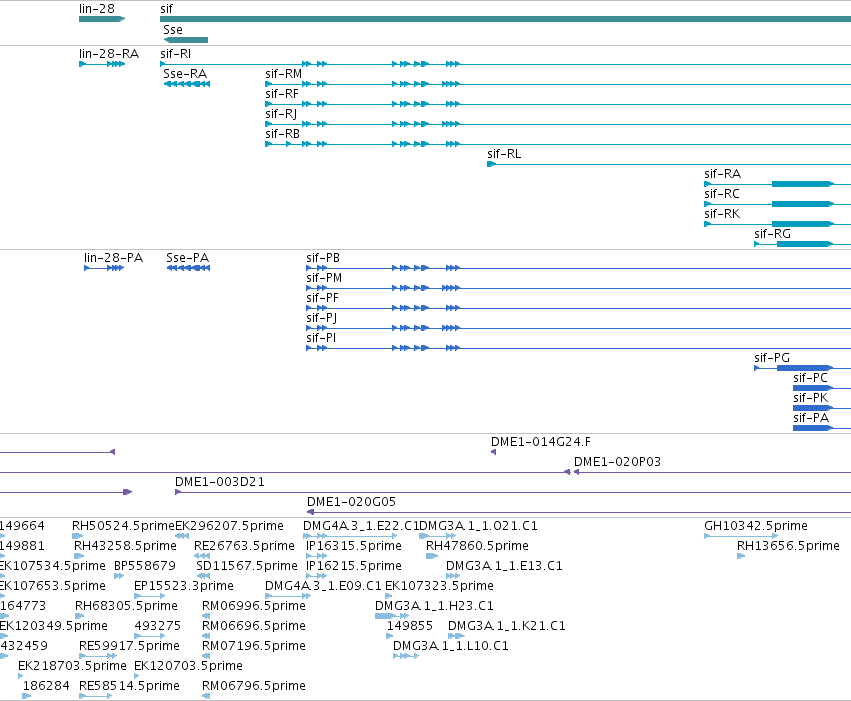
Task: Select the sif-RM transcript
Action: click(x=558, y=84)
